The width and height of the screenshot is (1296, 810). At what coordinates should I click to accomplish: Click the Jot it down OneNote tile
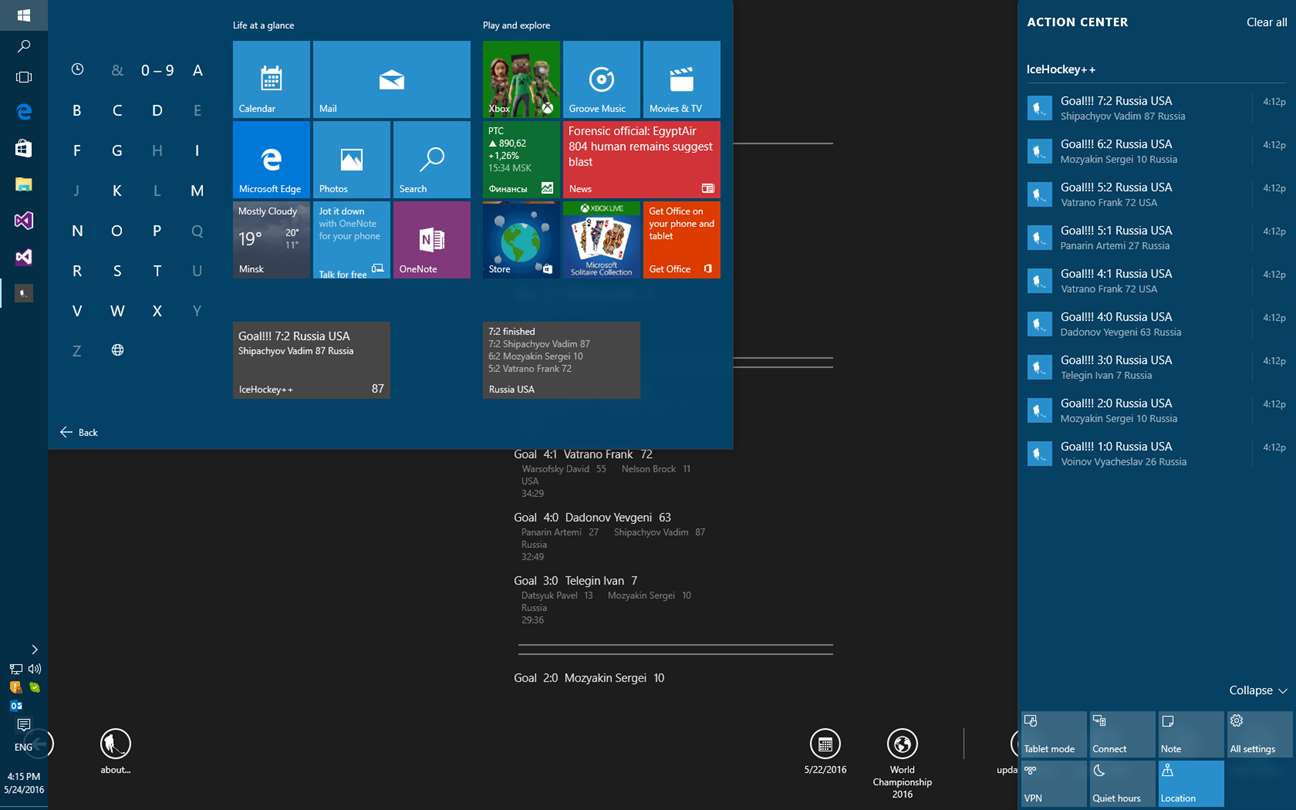[x=351, y=240]
